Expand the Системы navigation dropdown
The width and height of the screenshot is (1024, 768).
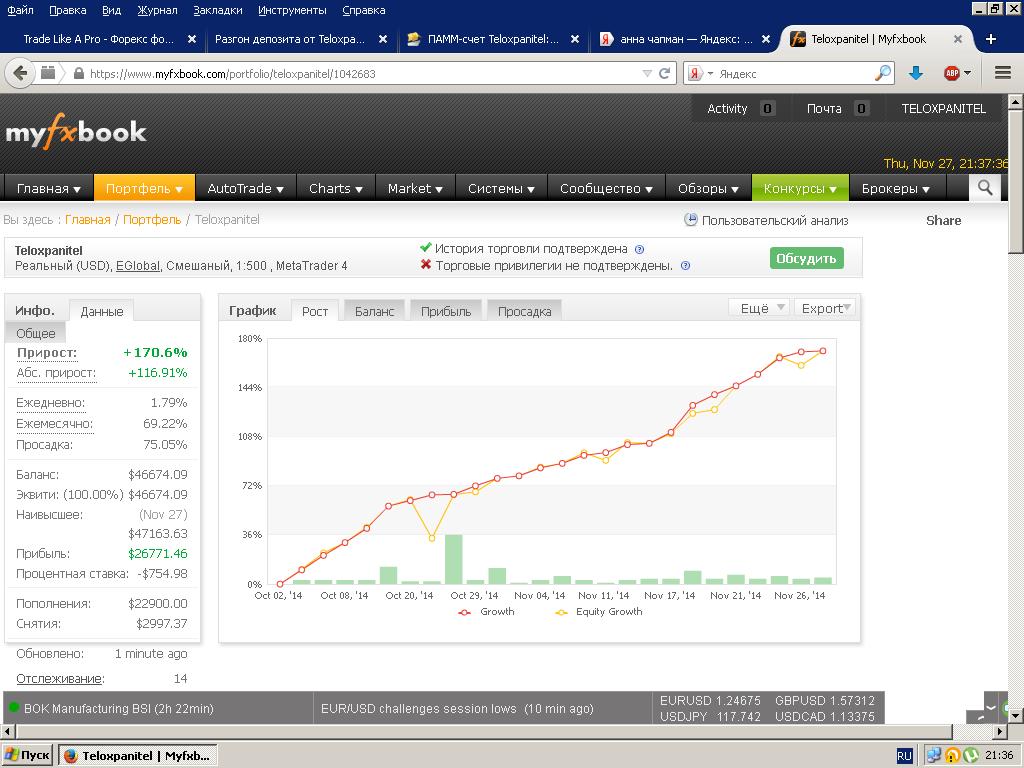[501, 188]
